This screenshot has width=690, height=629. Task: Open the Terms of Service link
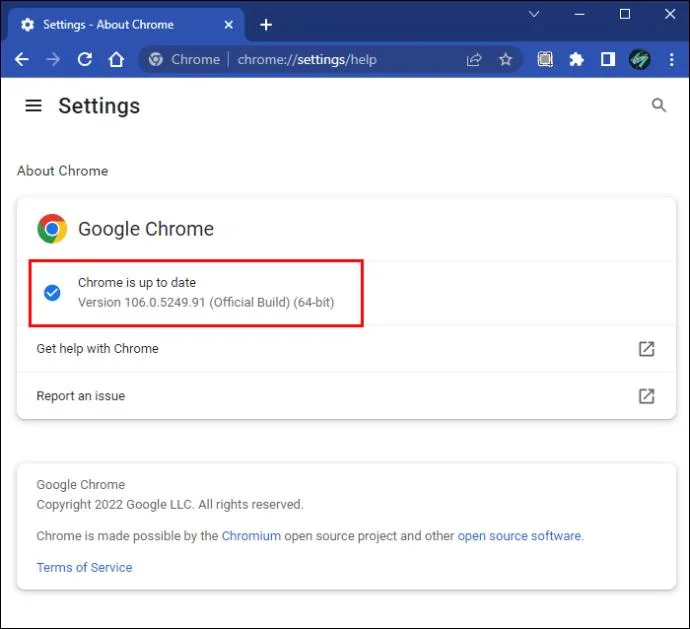tap(84, 567)
